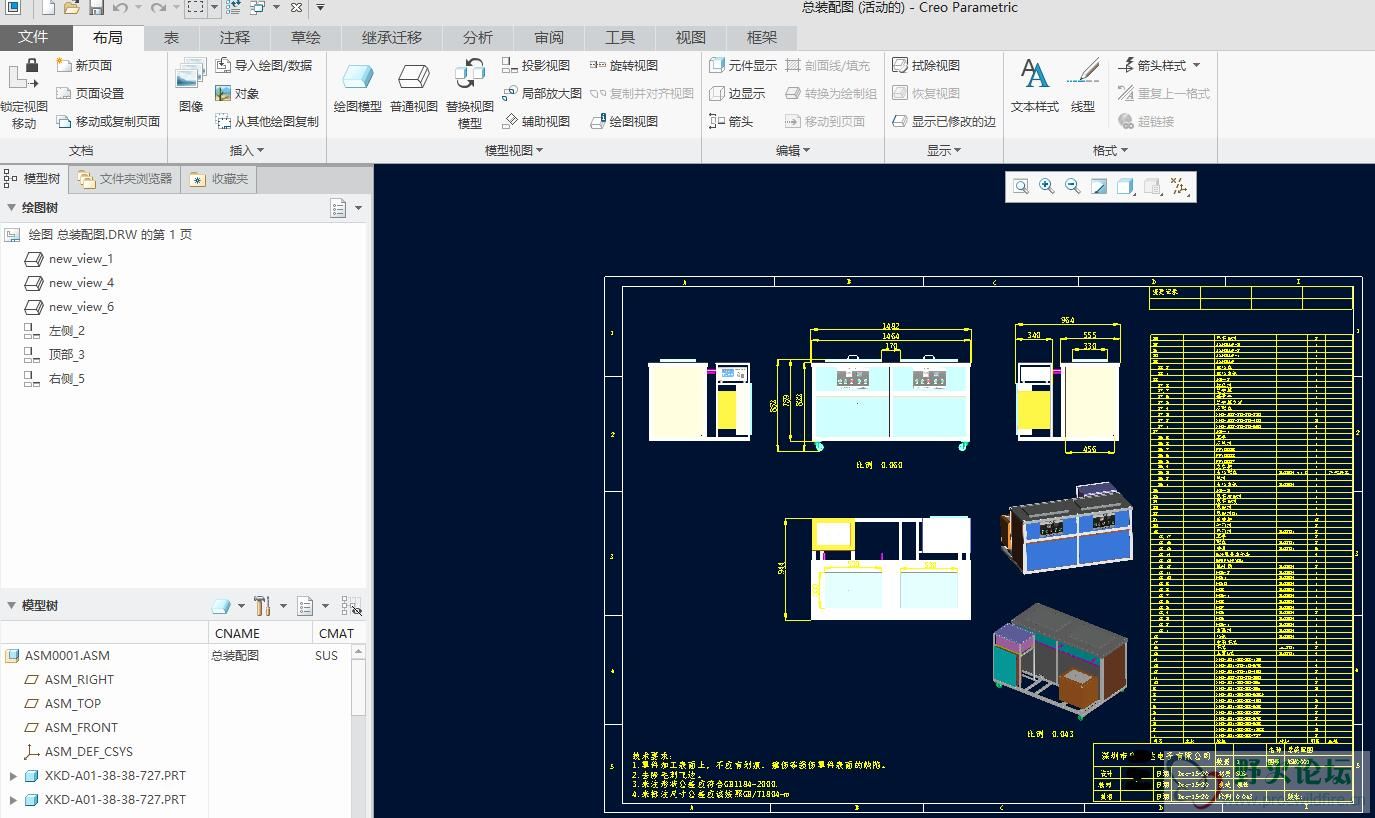1375x818 pixels.
Task: Customize quick access toolbar dropdown
Action: click(x=320, y=8)
